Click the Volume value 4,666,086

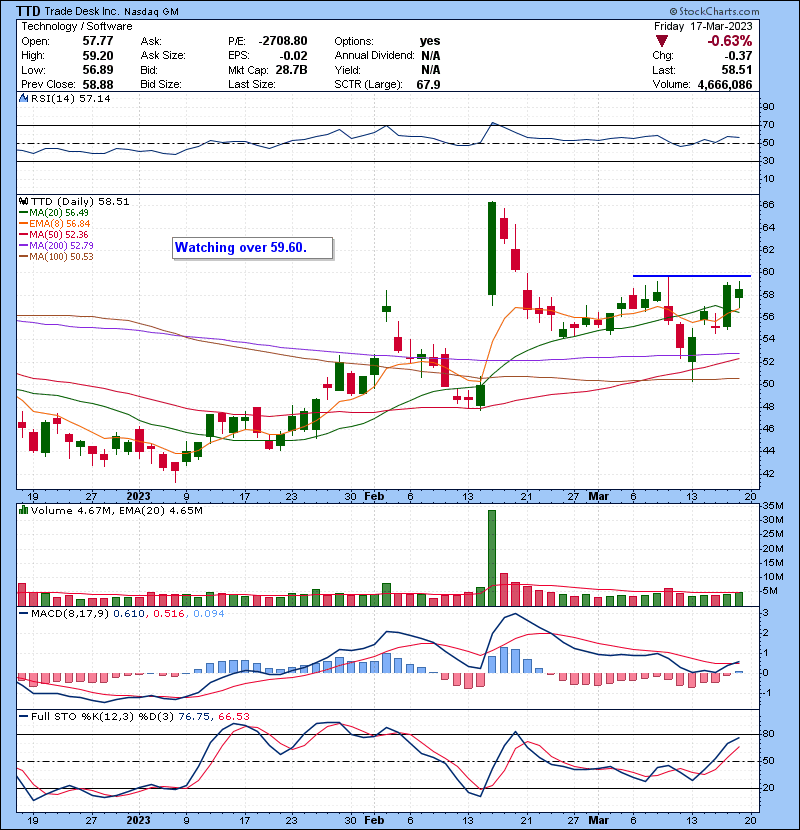(x=725, y=84)
